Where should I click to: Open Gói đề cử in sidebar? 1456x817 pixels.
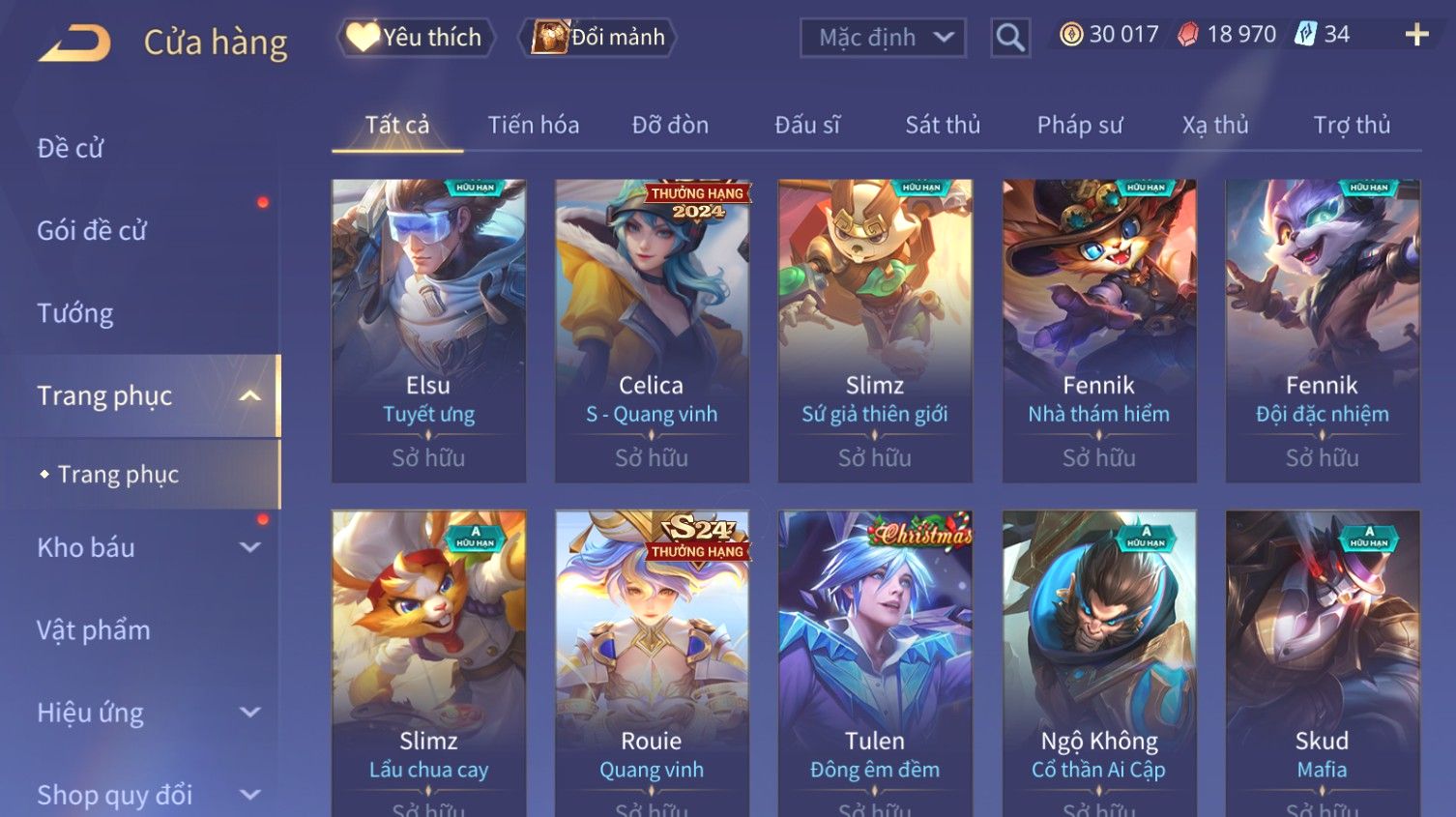[92, 230]
